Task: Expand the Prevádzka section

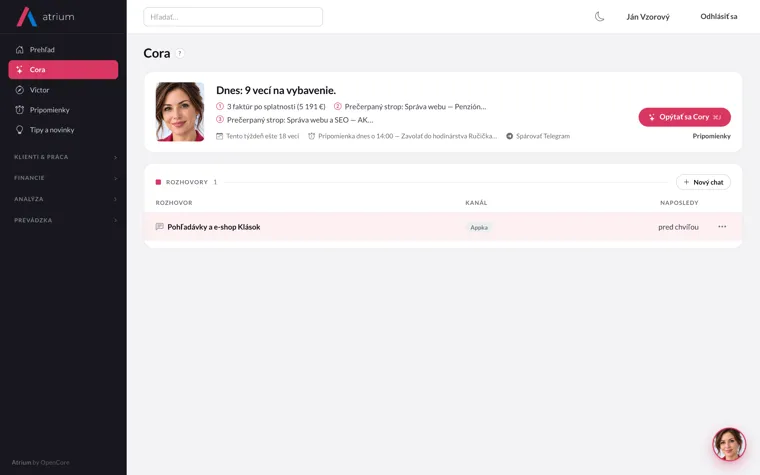Action: (x=65, y=220)
